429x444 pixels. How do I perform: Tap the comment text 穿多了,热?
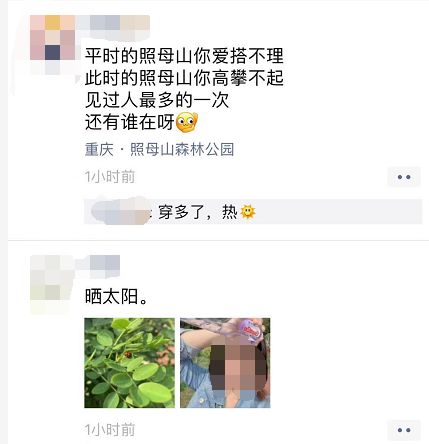(x=198, y=212)
